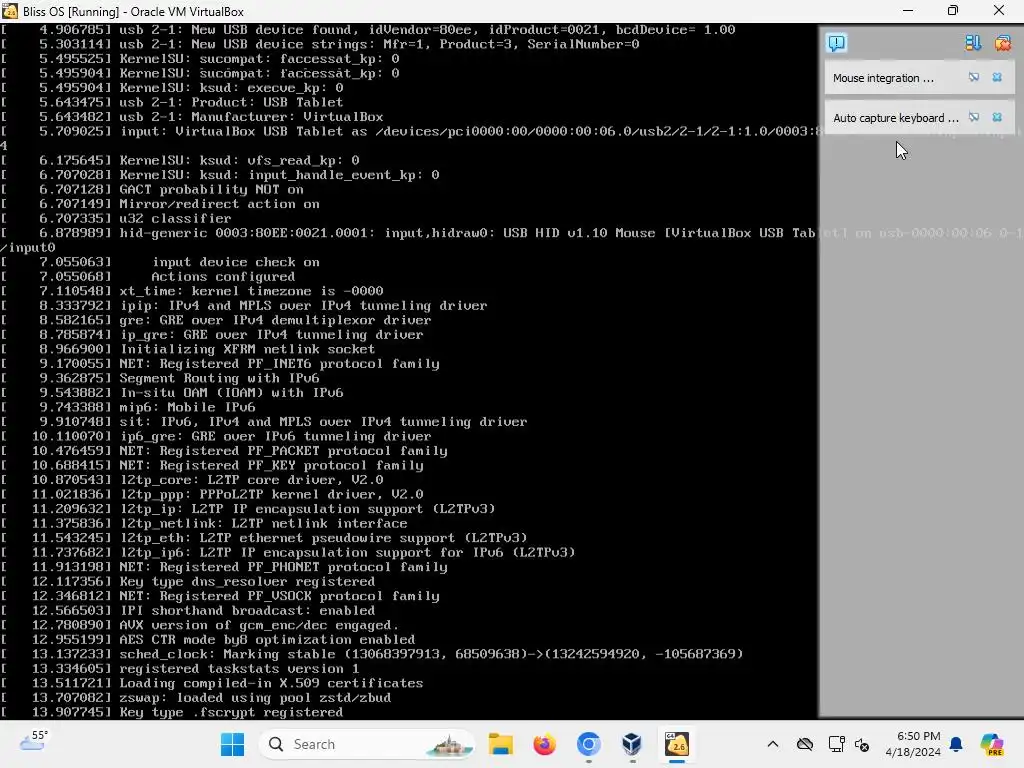Click the VirtualBox window title bar icon
1024x768 pixels.
(10, 11)
